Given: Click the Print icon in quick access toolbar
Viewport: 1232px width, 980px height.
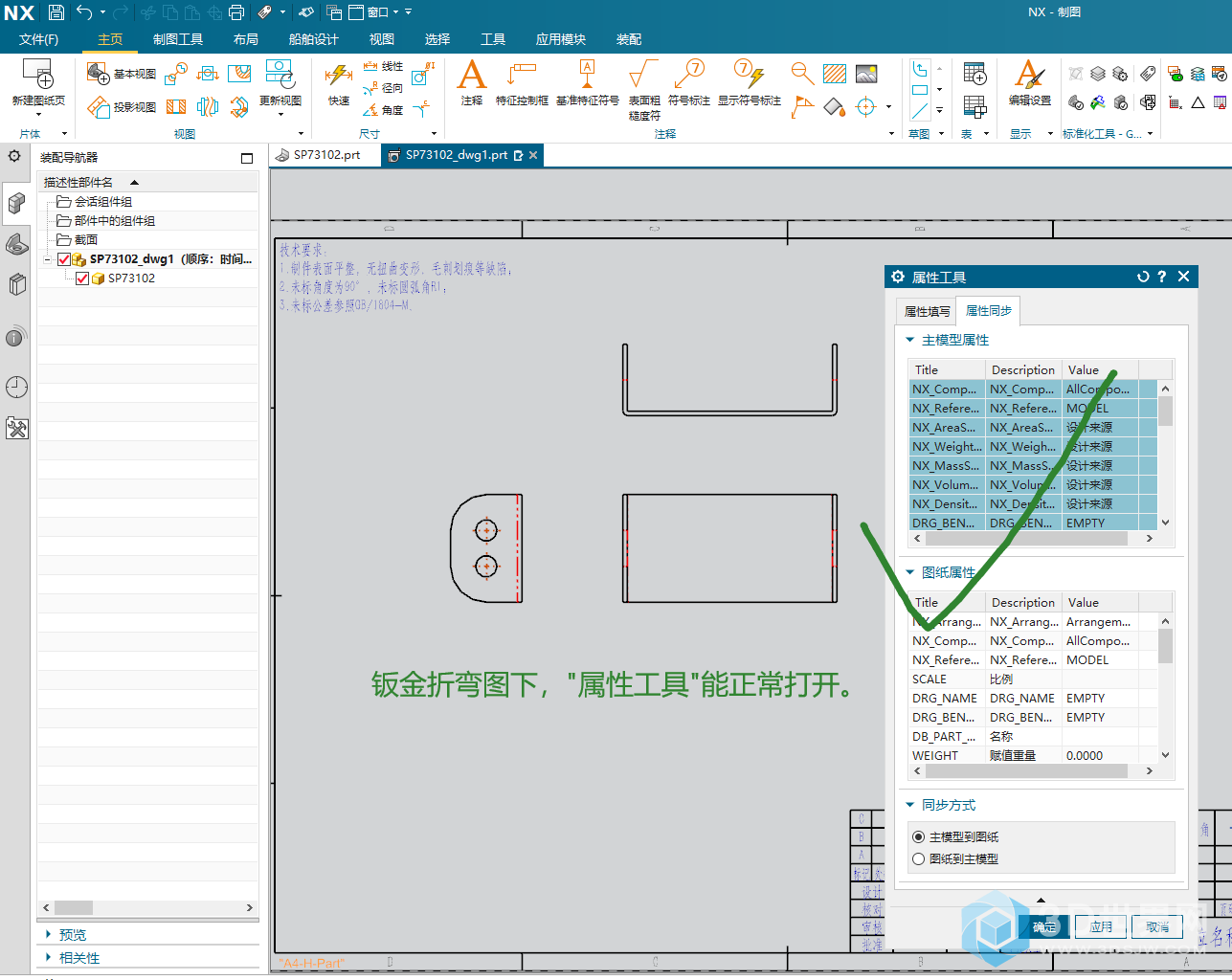Looking at the screenshot, I should click(x=236, y=12).
